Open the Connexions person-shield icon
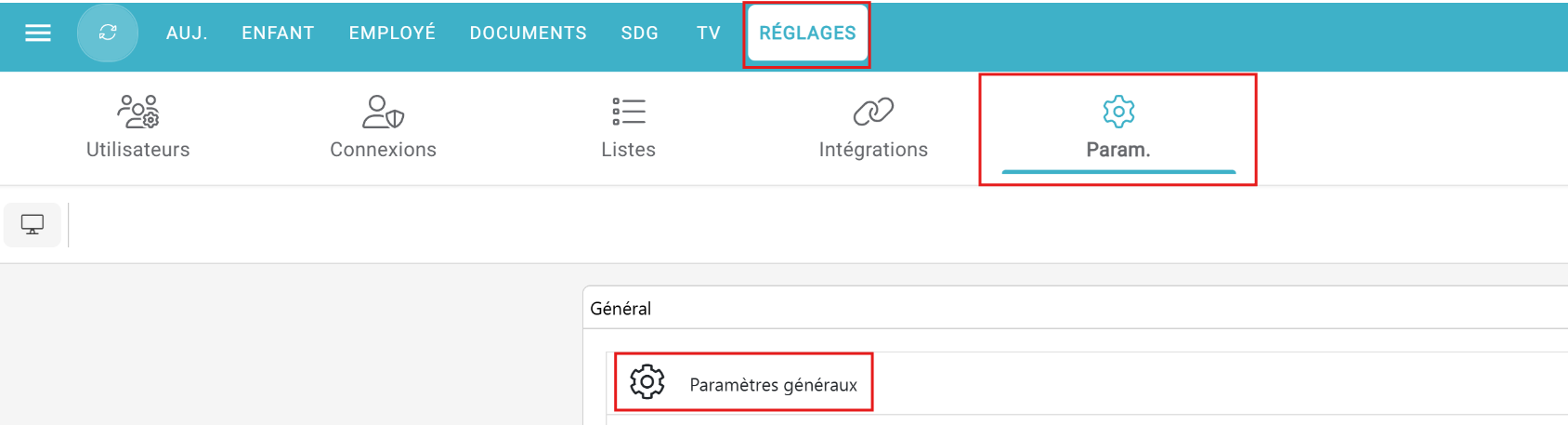The height and width of the screenshot is (425, 1568). click(x=383, y=112)
